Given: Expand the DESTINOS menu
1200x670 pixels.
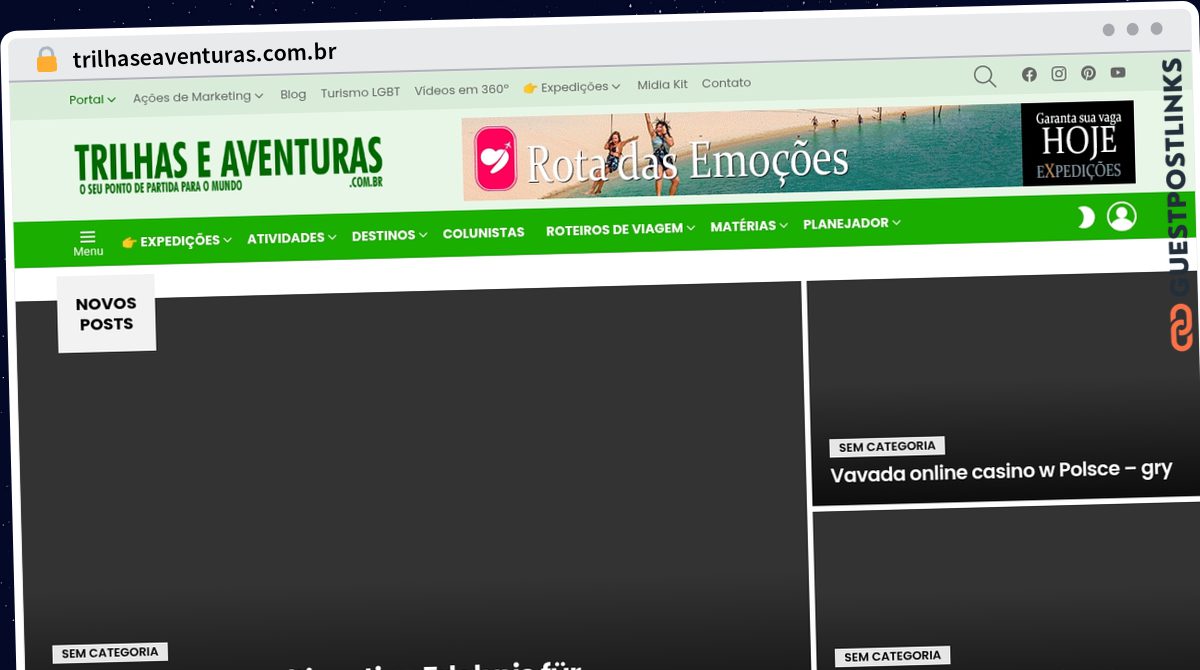Looking at the screenshot, I should coord(389,236).
